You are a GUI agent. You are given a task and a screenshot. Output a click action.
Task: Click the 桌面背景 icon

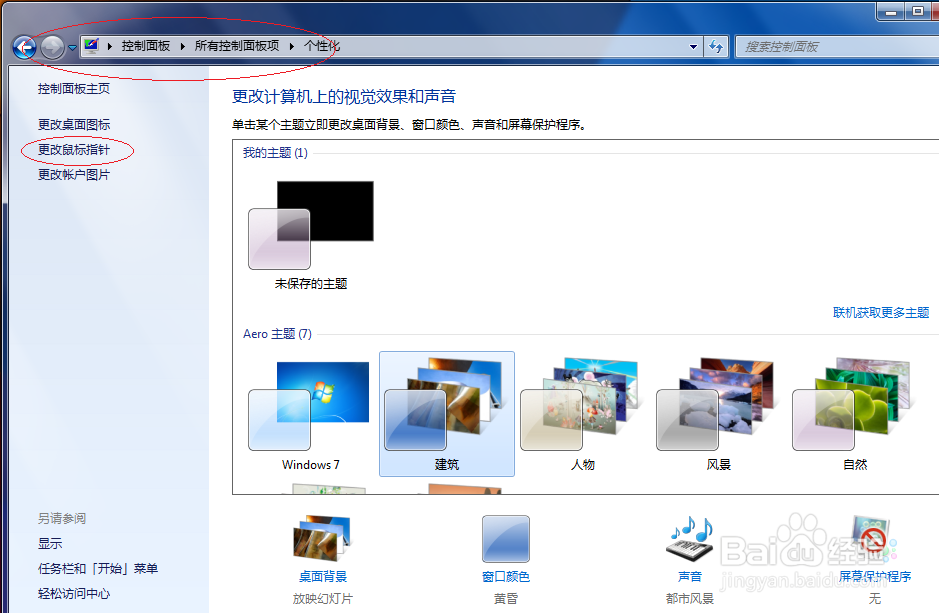pos(322,539)
